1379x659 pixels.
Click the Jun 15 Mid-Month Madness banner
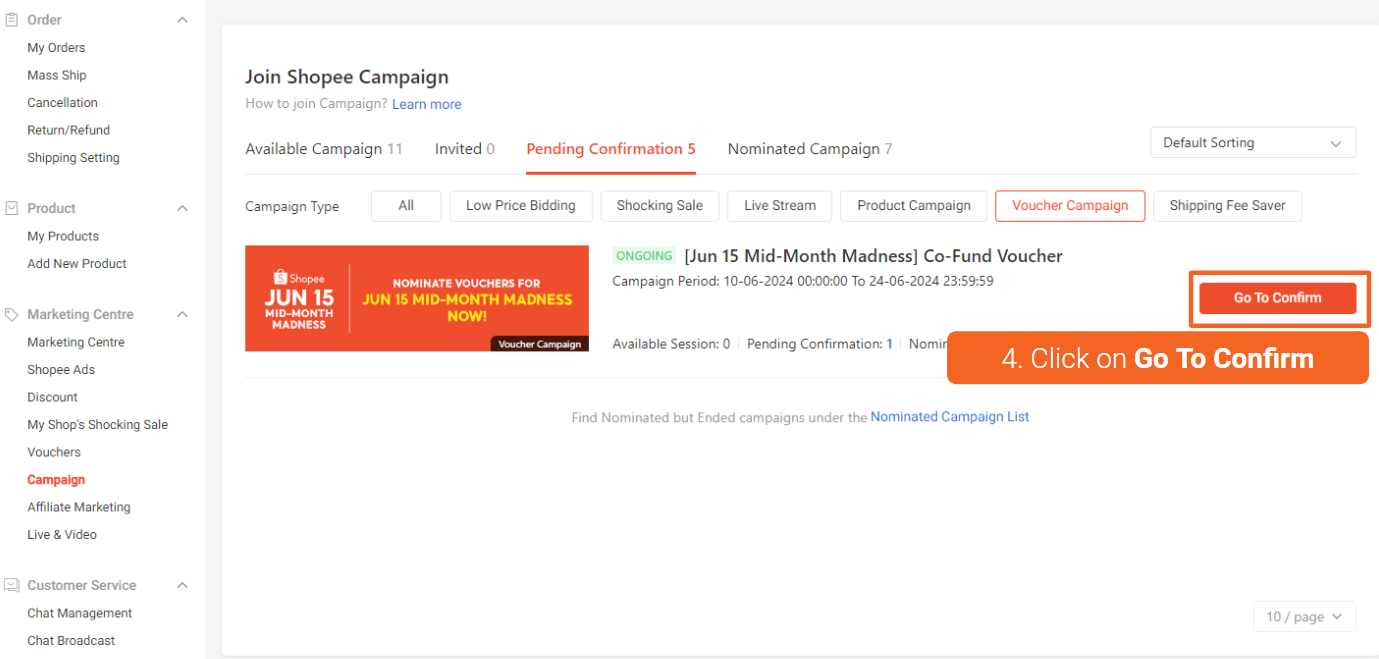pos(416,298)
